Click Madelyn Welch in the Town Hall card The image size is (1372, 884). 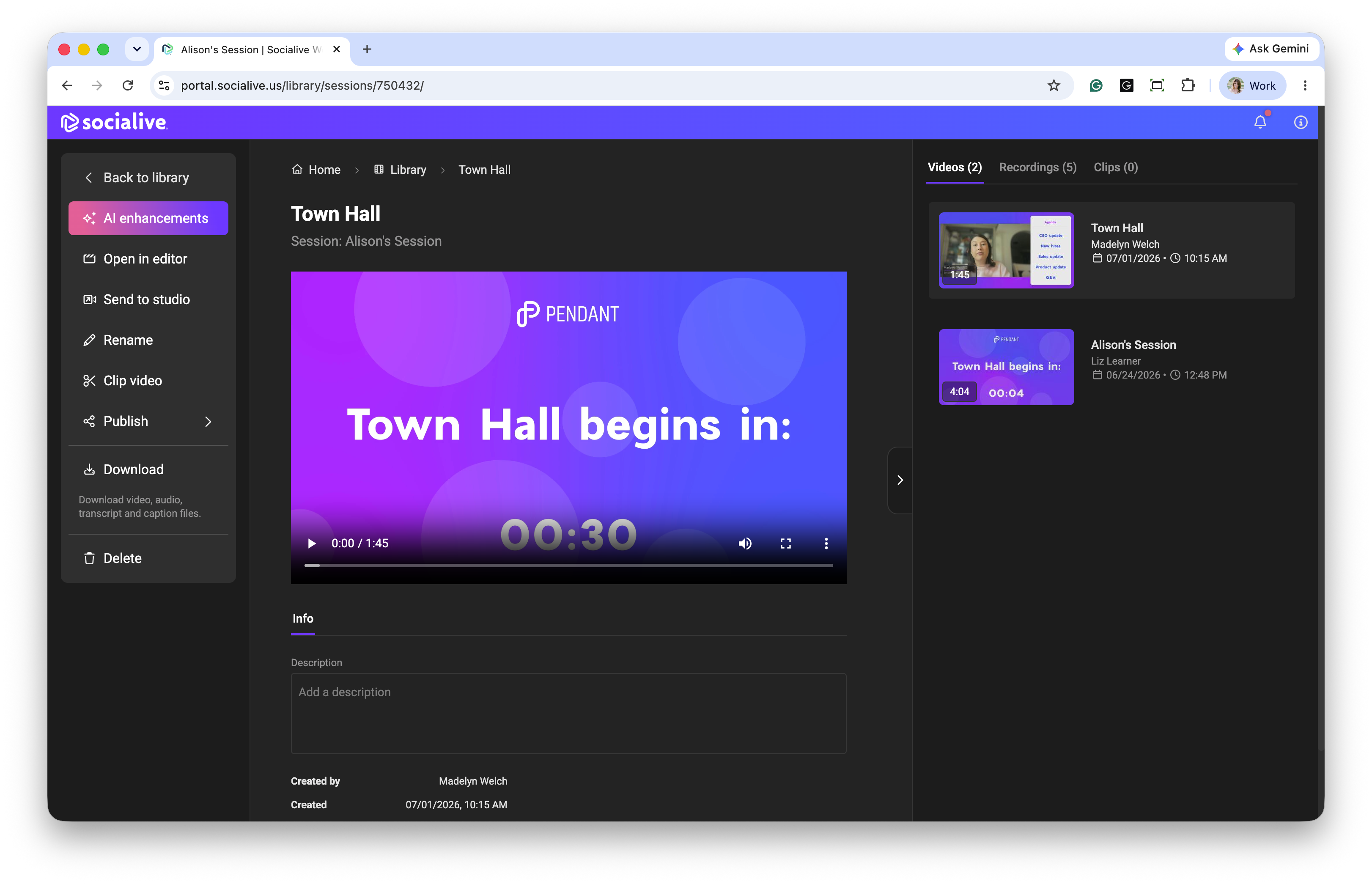coord(1125,244)
